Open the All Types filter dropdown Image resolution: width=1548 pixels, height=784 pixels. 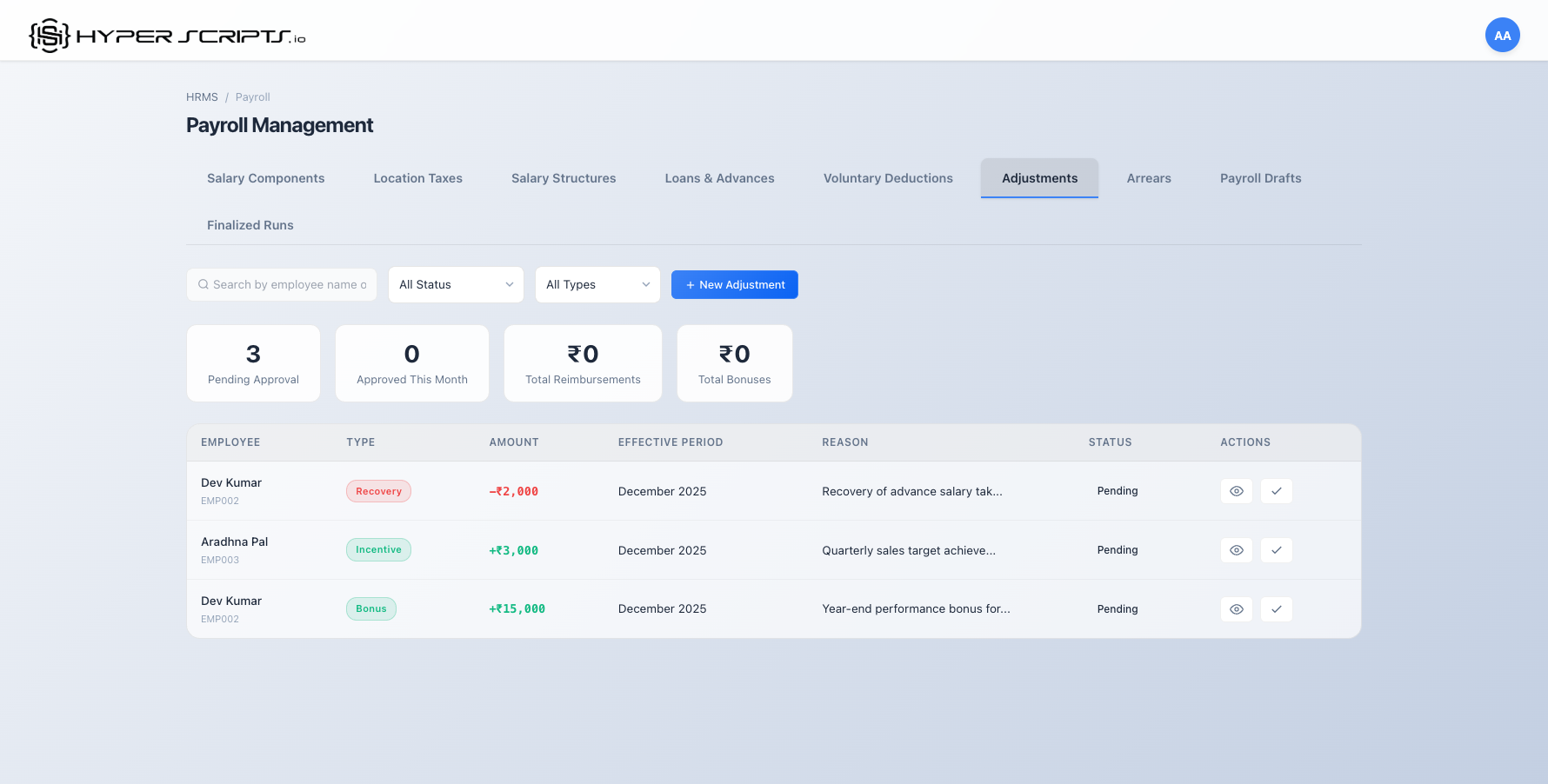(x=597, y=285)
